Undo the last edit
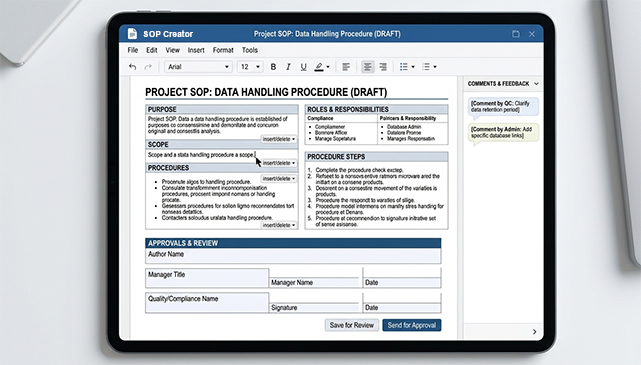 (x=132, y=67)
